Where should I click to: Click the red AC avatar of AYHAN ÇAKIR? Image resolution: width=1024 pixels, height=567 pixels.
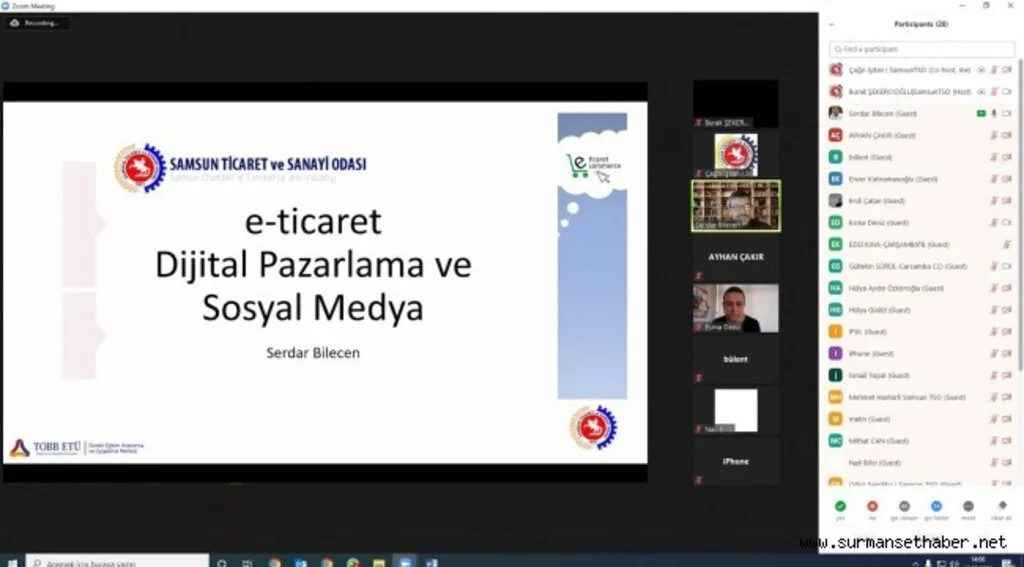(835, 135)
